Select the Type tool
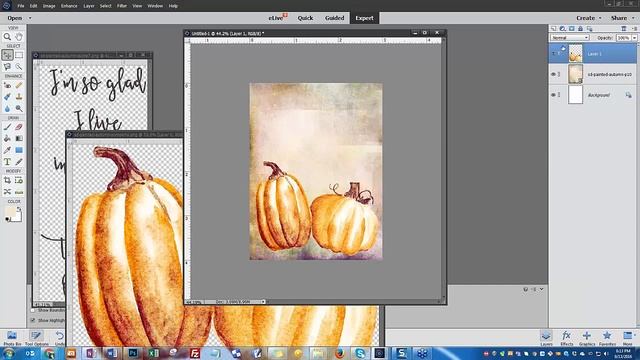Image resolution: width=640 pixels, height=360 pixels. point(7,162)
